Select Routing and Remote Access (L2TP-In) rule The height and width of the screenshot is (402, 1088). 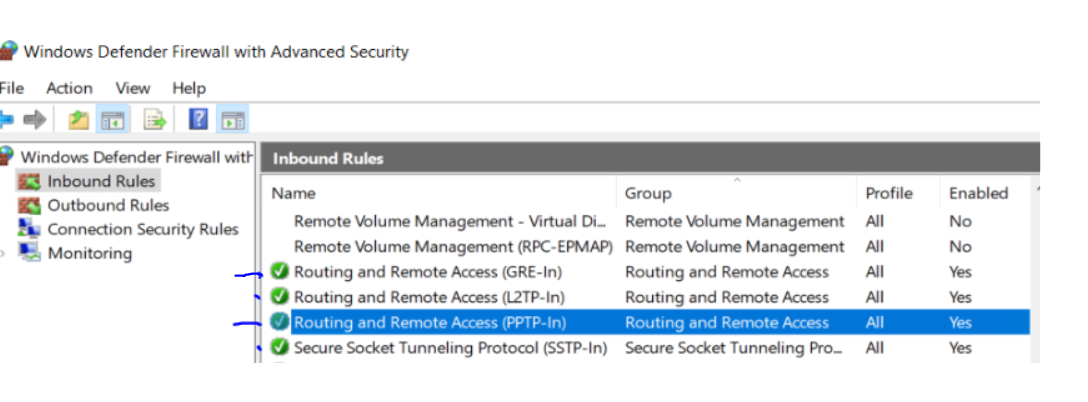[430, 296]
